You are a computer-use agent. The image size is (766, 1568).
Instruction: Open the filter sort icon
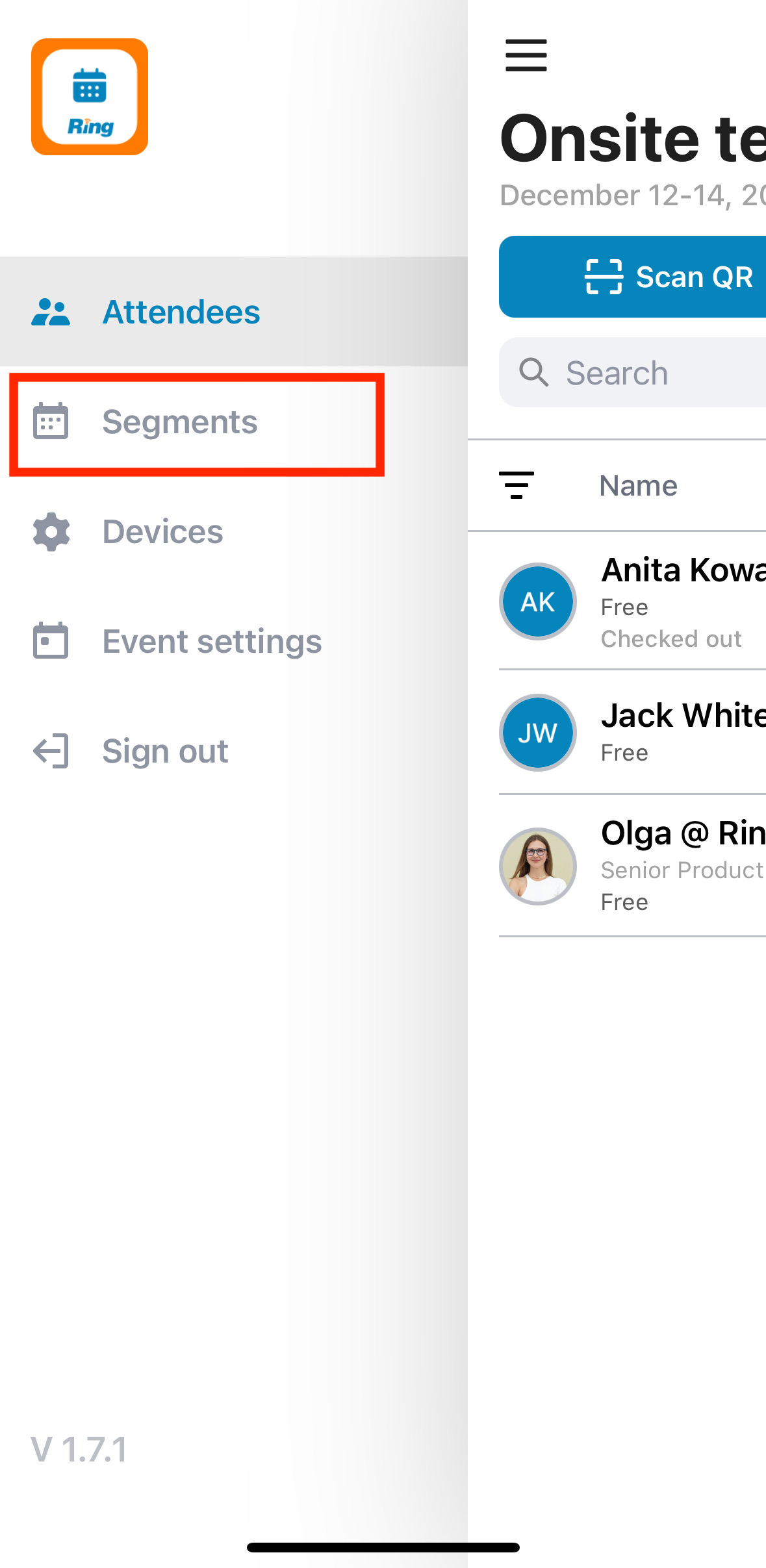point(517,485)
